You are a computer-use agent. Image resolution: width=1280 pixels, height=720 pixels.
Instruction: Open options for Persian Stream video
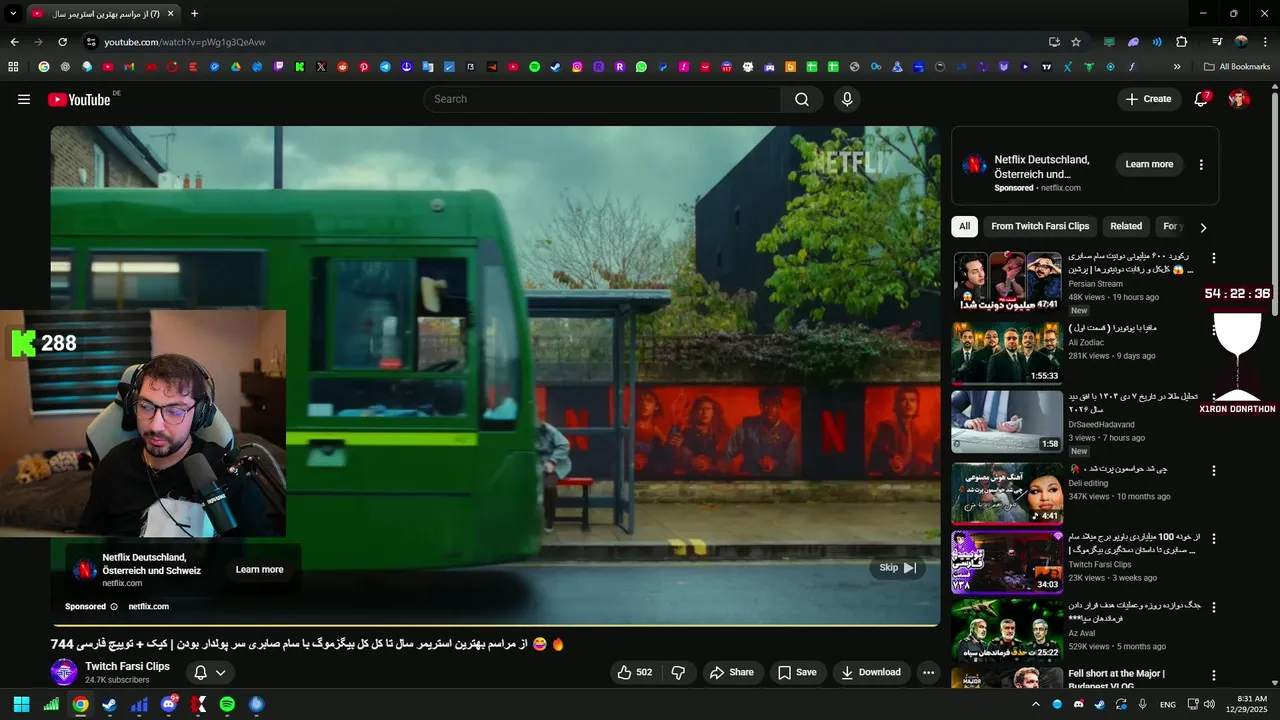[1214, 258]
